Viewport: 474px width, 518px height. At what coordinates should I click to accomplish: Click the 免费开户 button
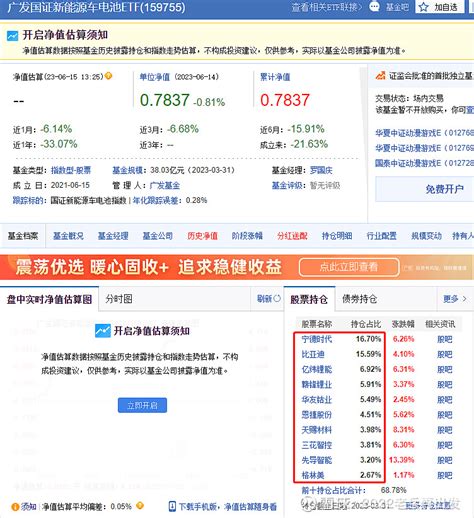point(425,189)
